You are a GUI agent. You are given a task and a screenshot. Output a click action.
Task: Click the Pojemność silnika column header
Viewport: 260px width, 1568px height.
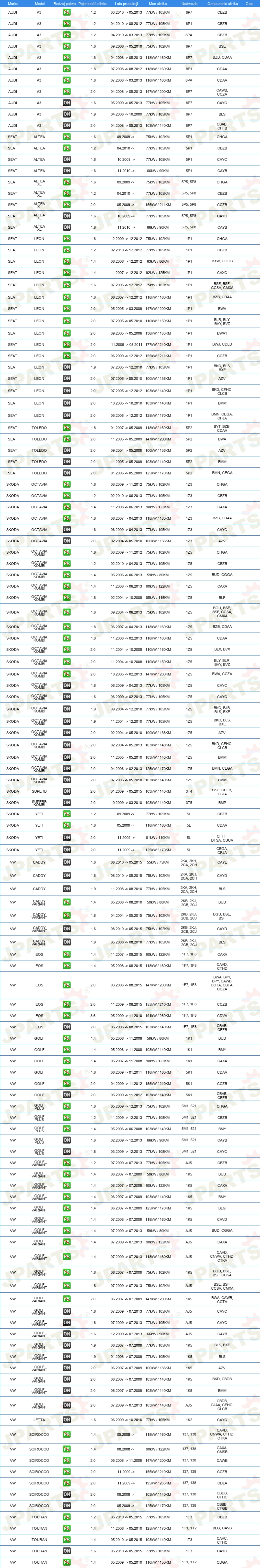point(93,4)
